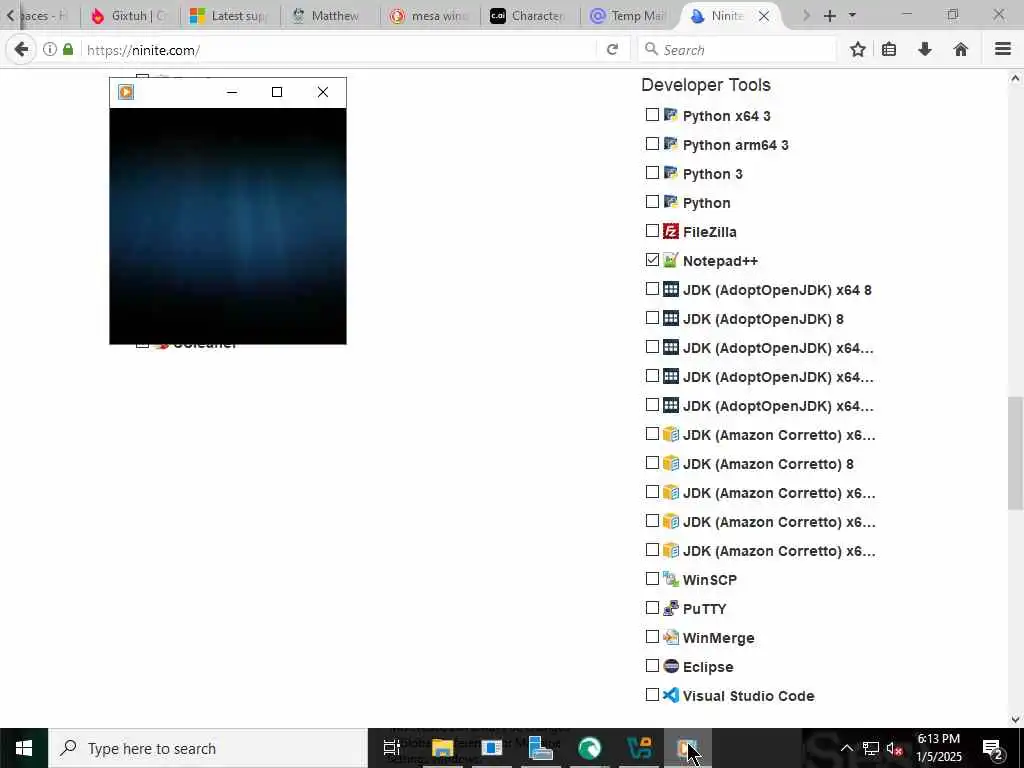
Task: Open the VS taskbar icon with lock
Action: pyautogui.click(x=639, y=748)
